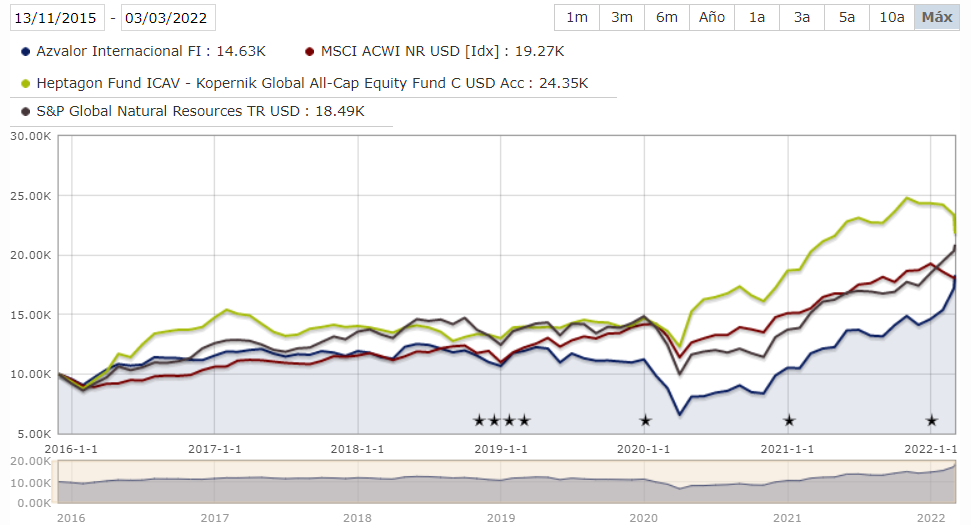This screenshot has height=529, width=971.
Task: Toggle Azvalor Internacional FI legend dot
Action: [25, 51]
